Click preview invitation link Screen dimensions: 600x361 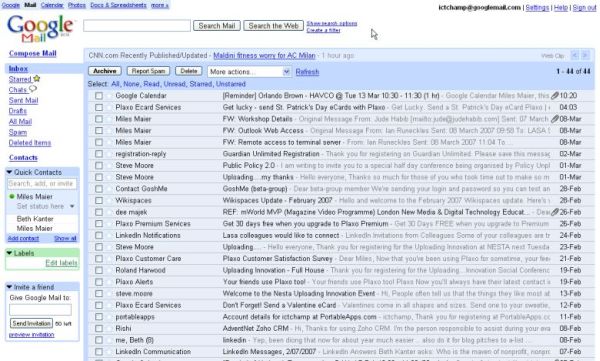(31, 335)
